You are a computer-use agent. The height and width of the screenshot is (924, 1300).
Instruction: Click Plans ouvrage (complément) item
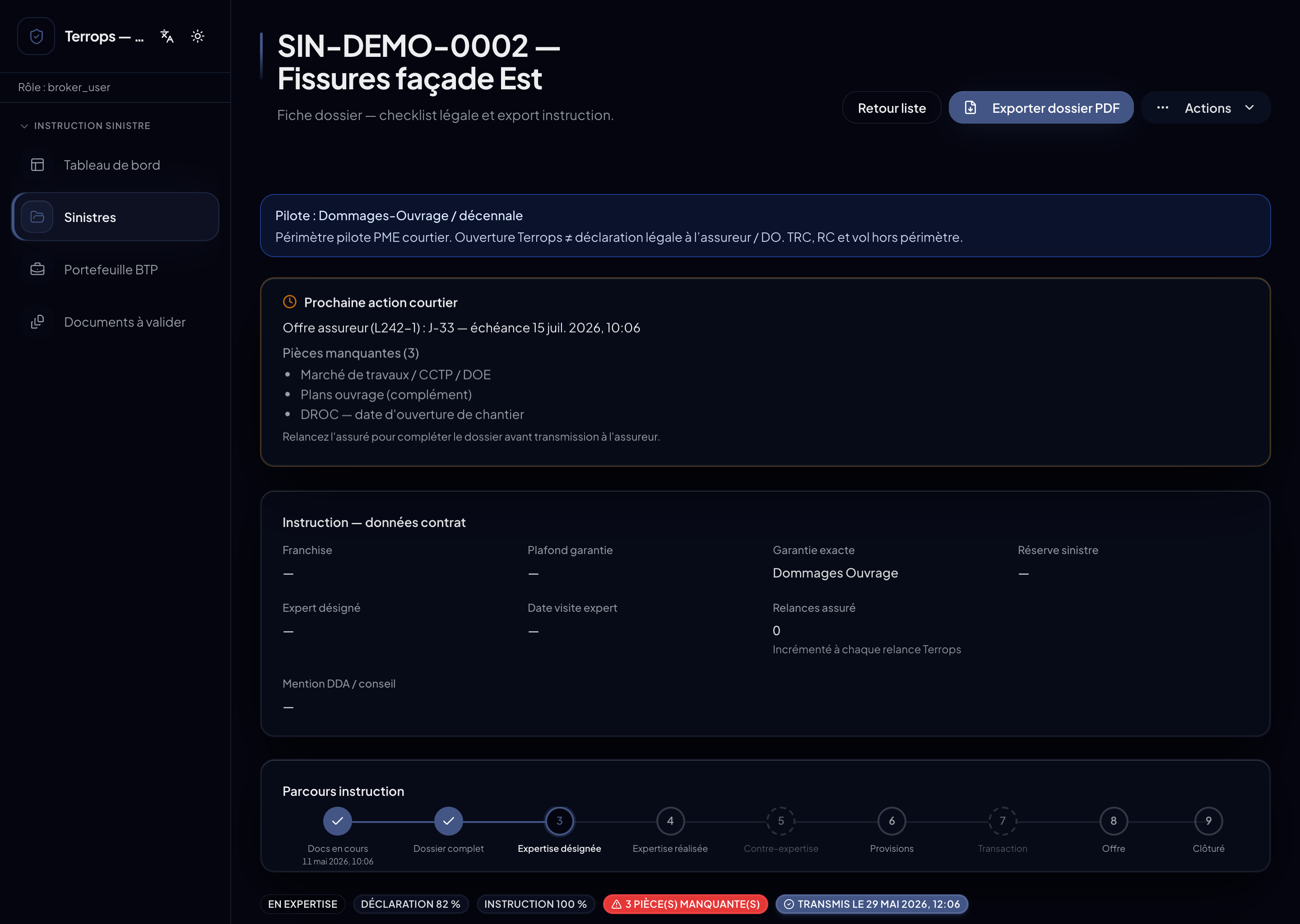pos(386,394)
